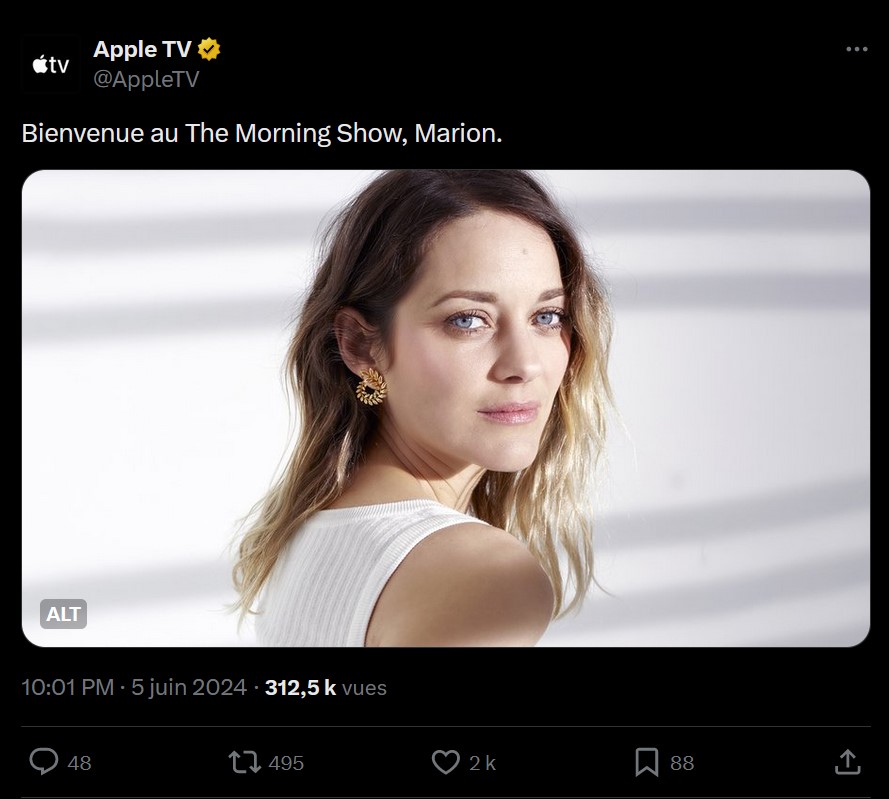Click the reply count 48
The image size is (889, 799).
coord(79,763)
